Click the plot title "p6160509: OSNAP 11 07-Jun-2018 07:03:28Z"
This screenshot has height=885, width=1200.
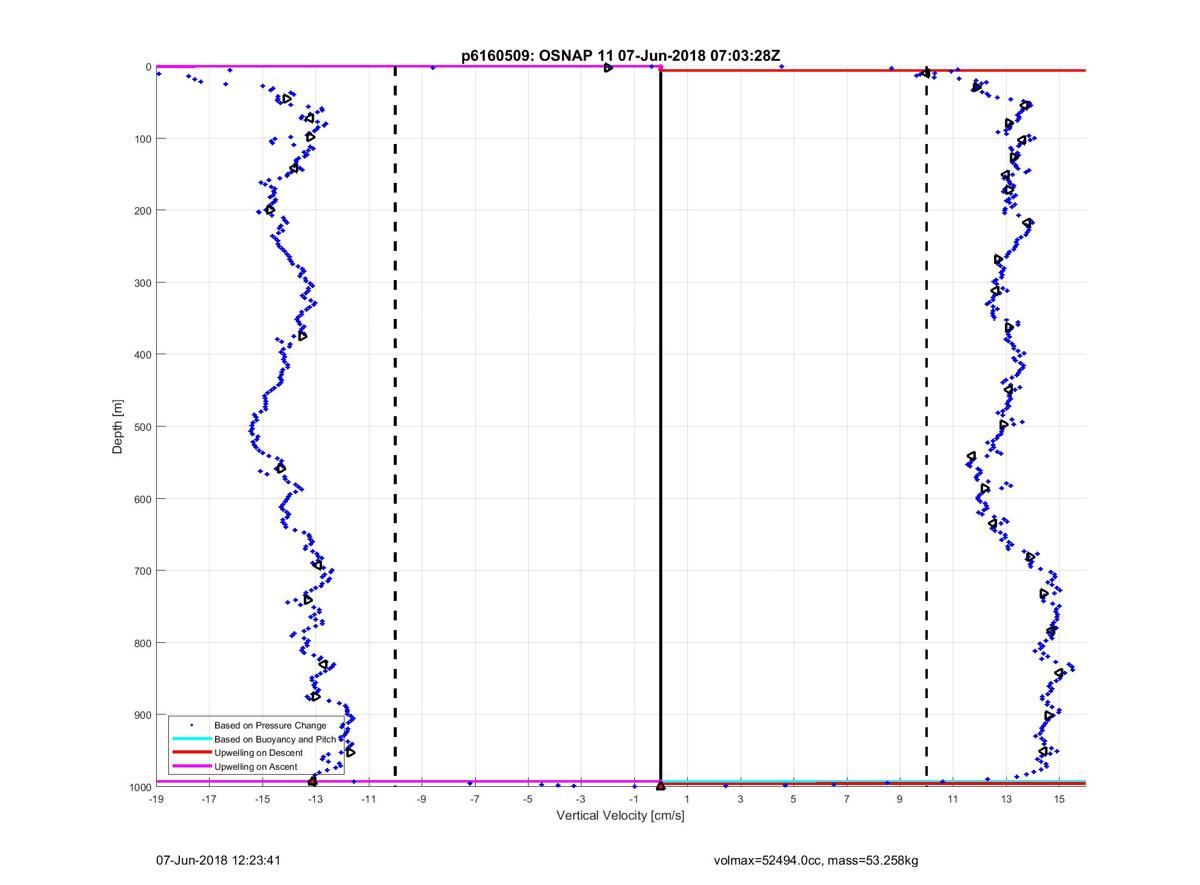coord(620,57)
